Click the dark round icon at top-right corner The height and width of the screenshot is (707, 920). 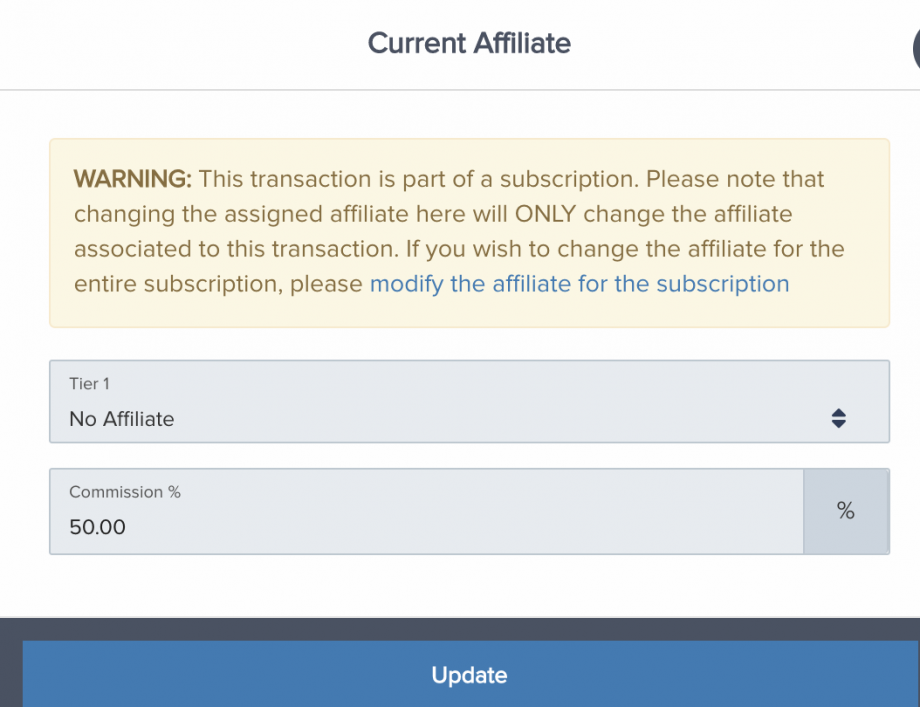coord(914,45)
